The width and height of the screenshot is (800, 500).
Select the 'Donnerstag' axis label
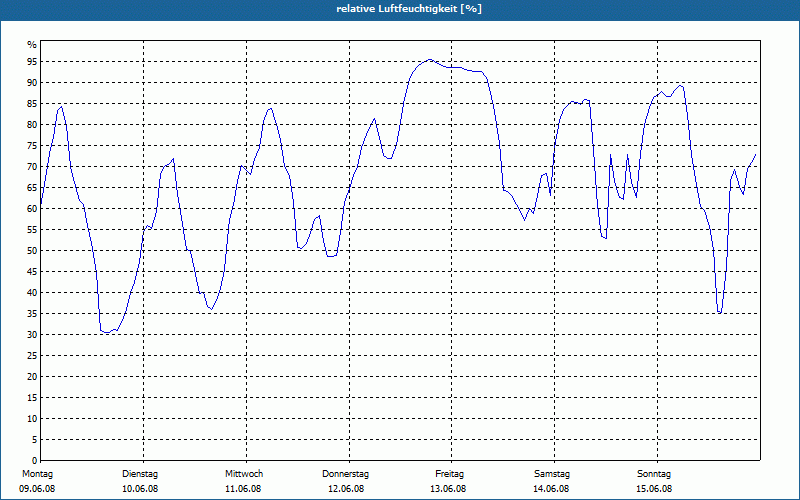coord(345,474)
